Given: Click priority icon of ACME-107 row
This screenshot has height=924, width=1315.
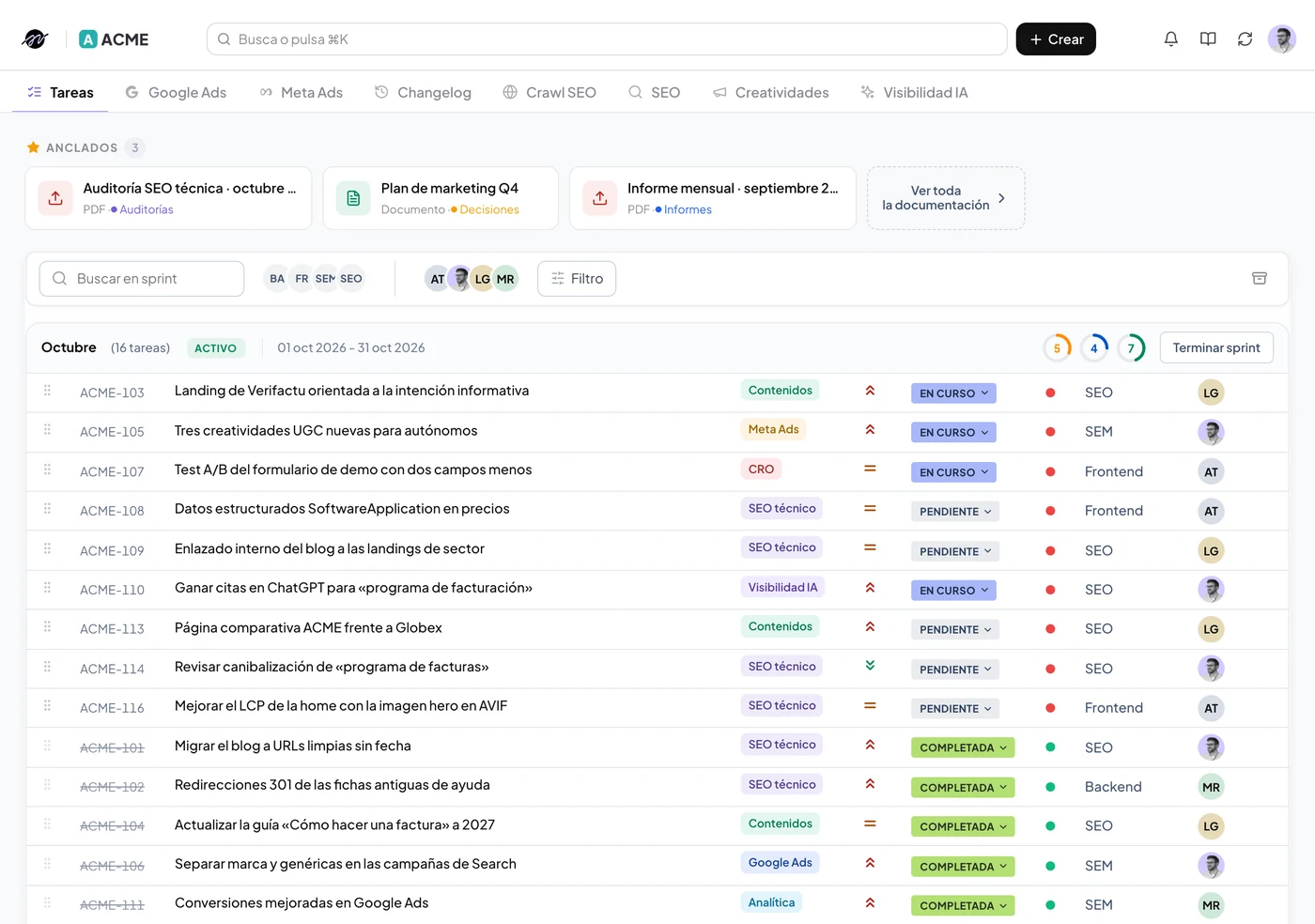Looking at the screenshot, I should [x=870, y=469].
